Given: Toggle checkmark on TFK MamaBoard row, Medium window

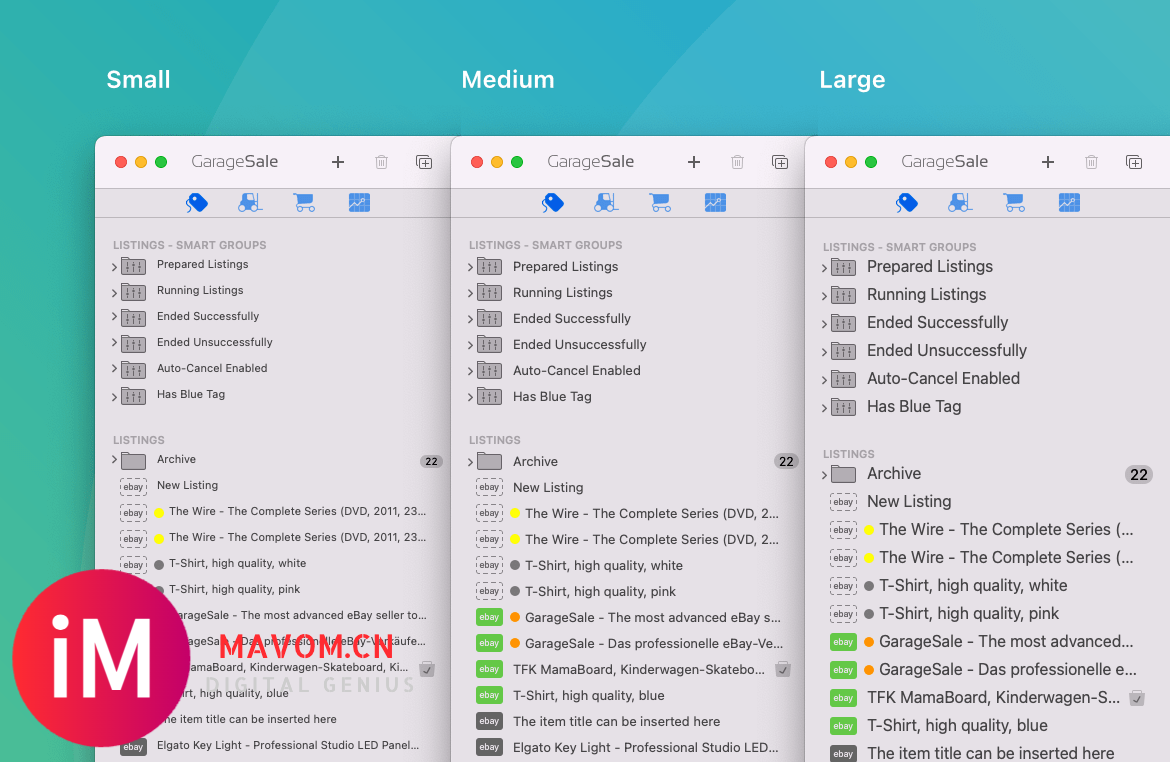Looking at the screenshot, I should point(783,669).
